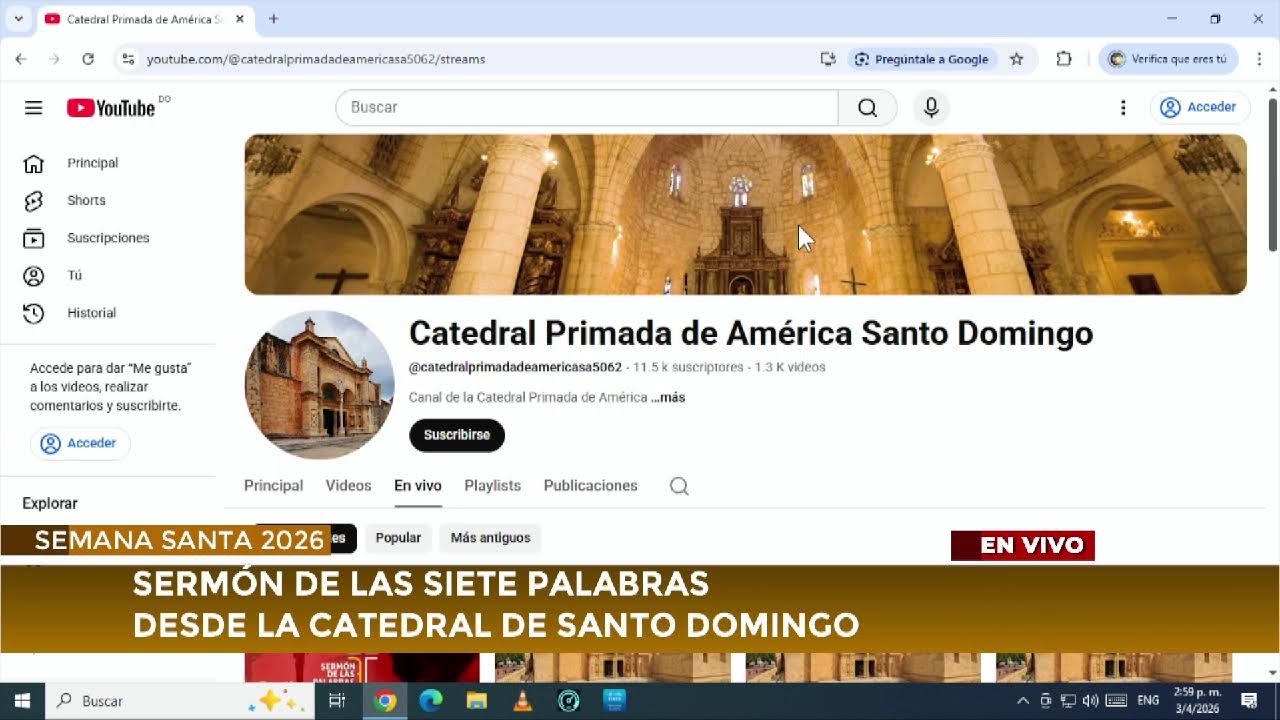Viewport: 1280px width, 720px height.
Task: Expand channel description with ...más
Action: click(x=668, y=397)
